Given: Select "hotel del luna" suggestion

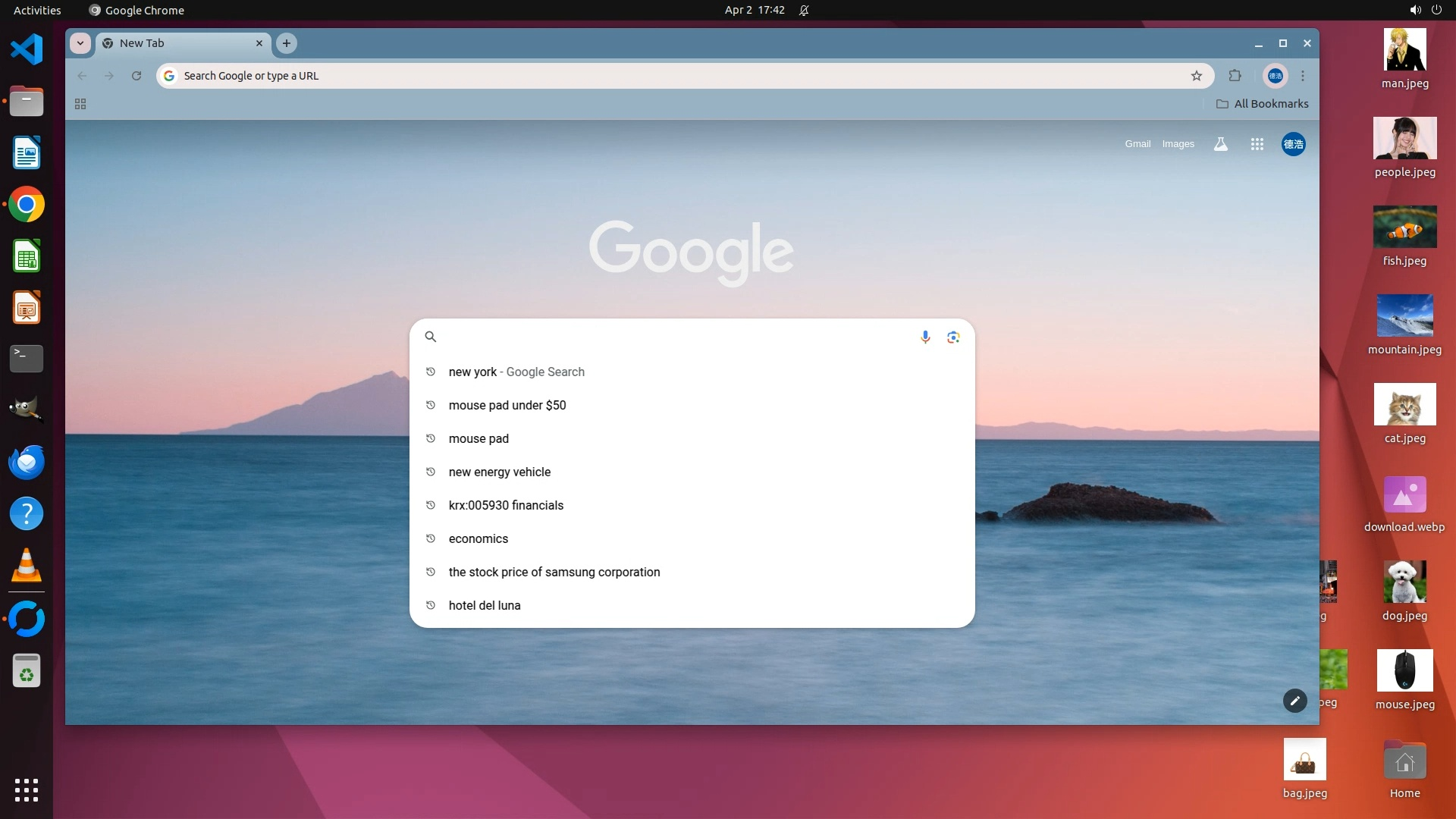Looking at the screenshot, I should [485, 605].
